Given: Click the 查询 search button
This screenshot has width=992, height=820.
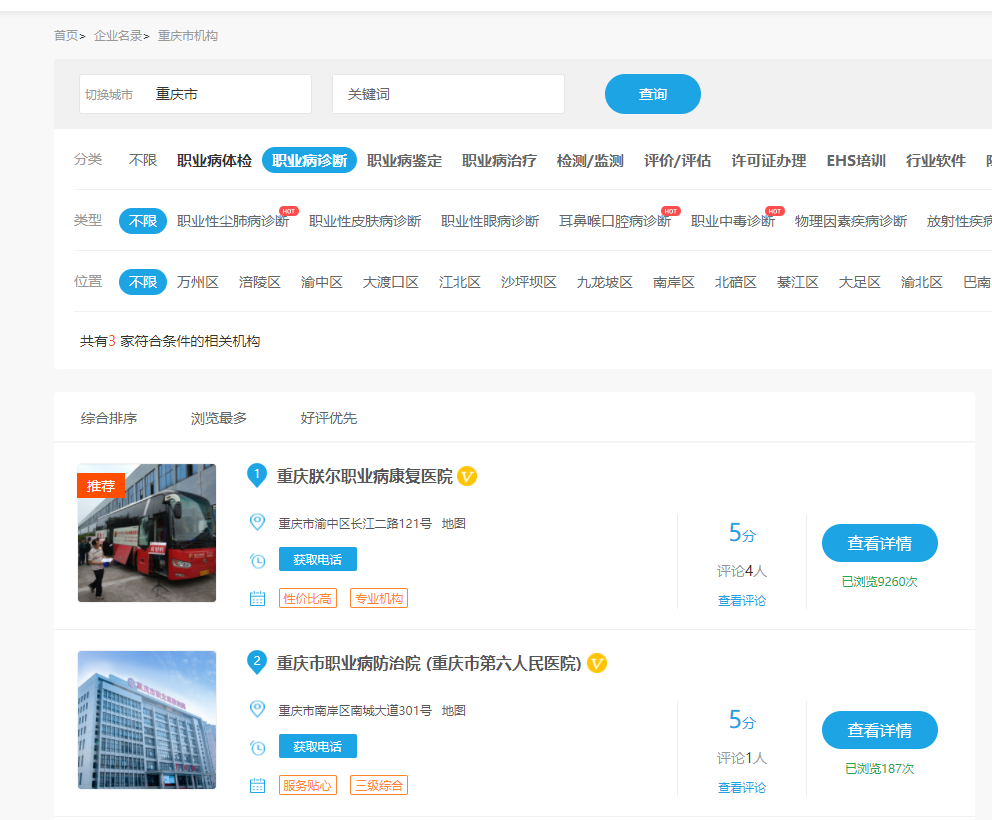Looking at the screenshot, I should coord(653,94).
